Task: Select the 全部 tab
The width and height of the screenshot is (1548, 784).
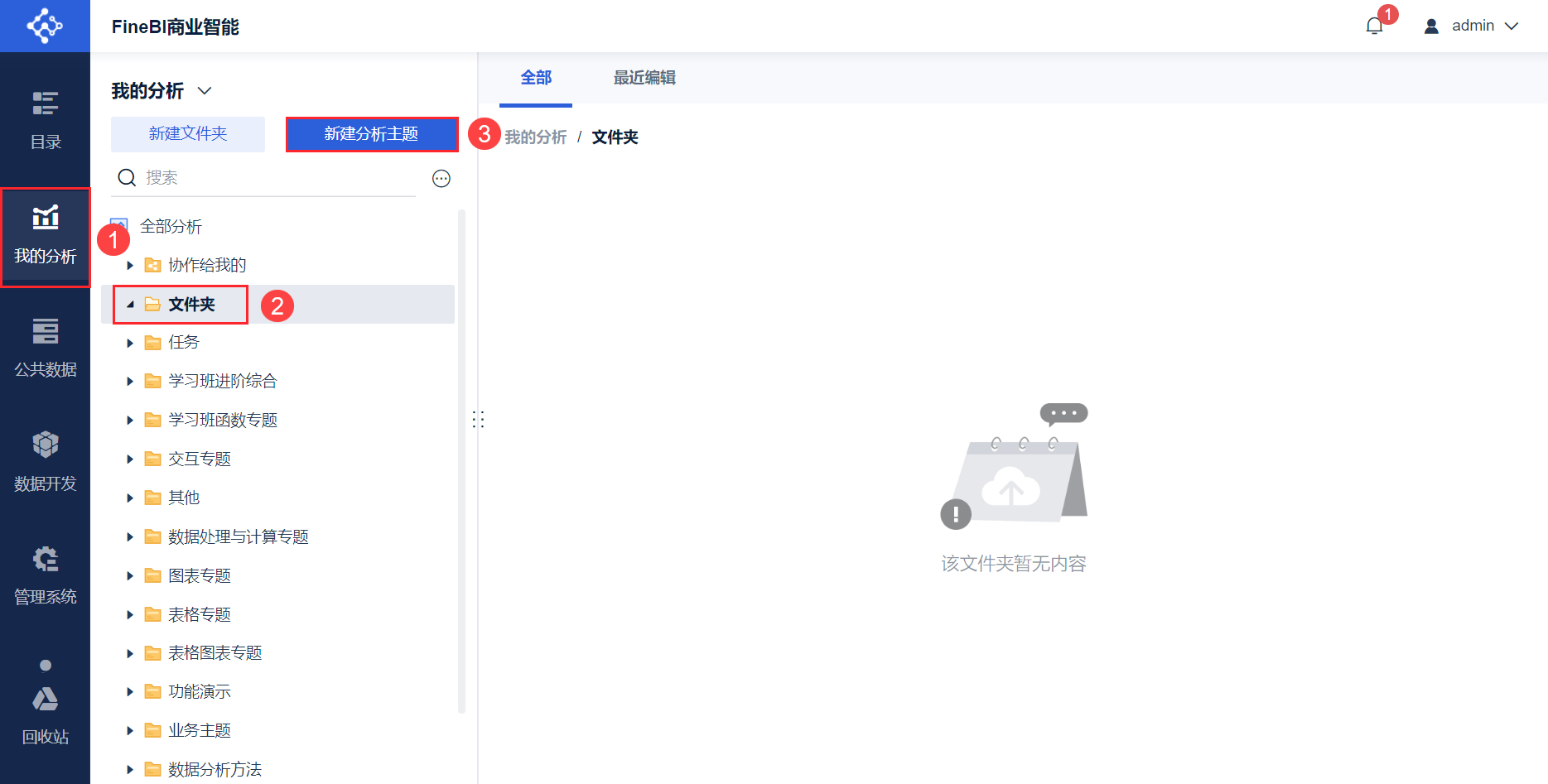Action: coord(536,78)
